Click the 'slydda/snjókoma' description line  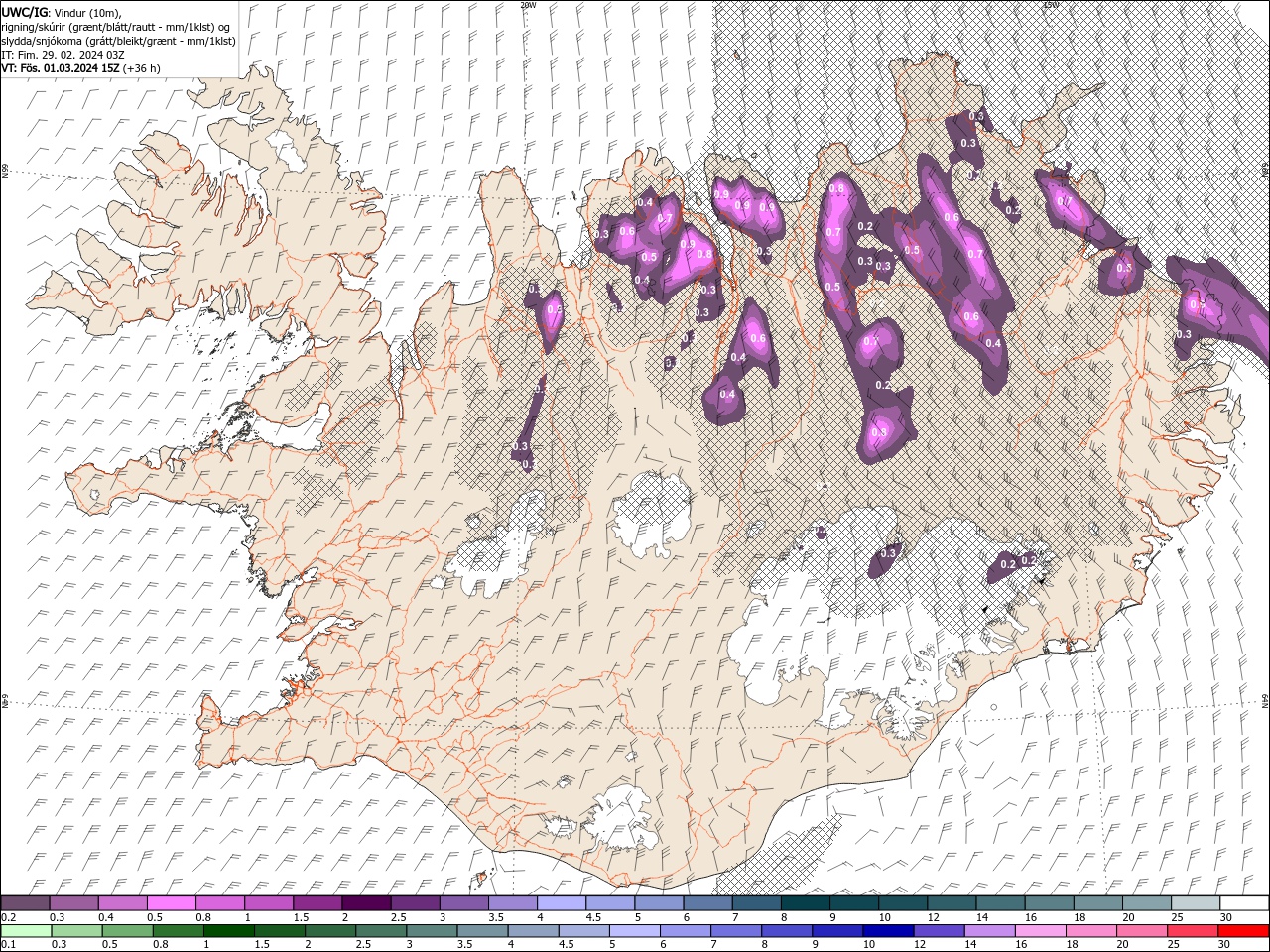[x=118, y=41]
